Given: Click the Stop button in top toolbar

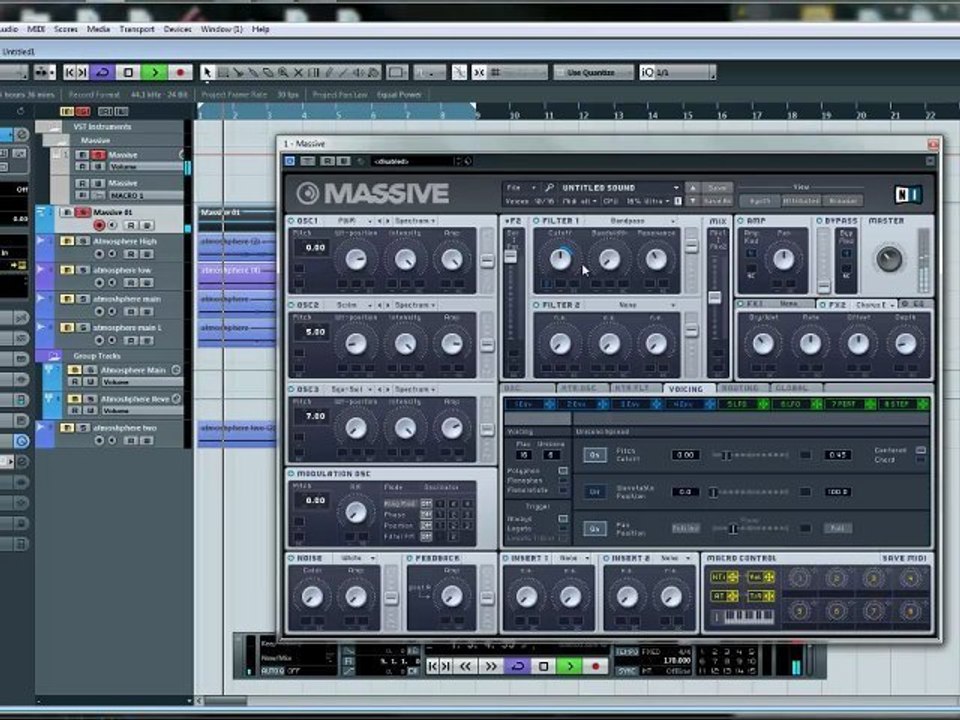Looking at the screenshot, I should coord(129,72).
